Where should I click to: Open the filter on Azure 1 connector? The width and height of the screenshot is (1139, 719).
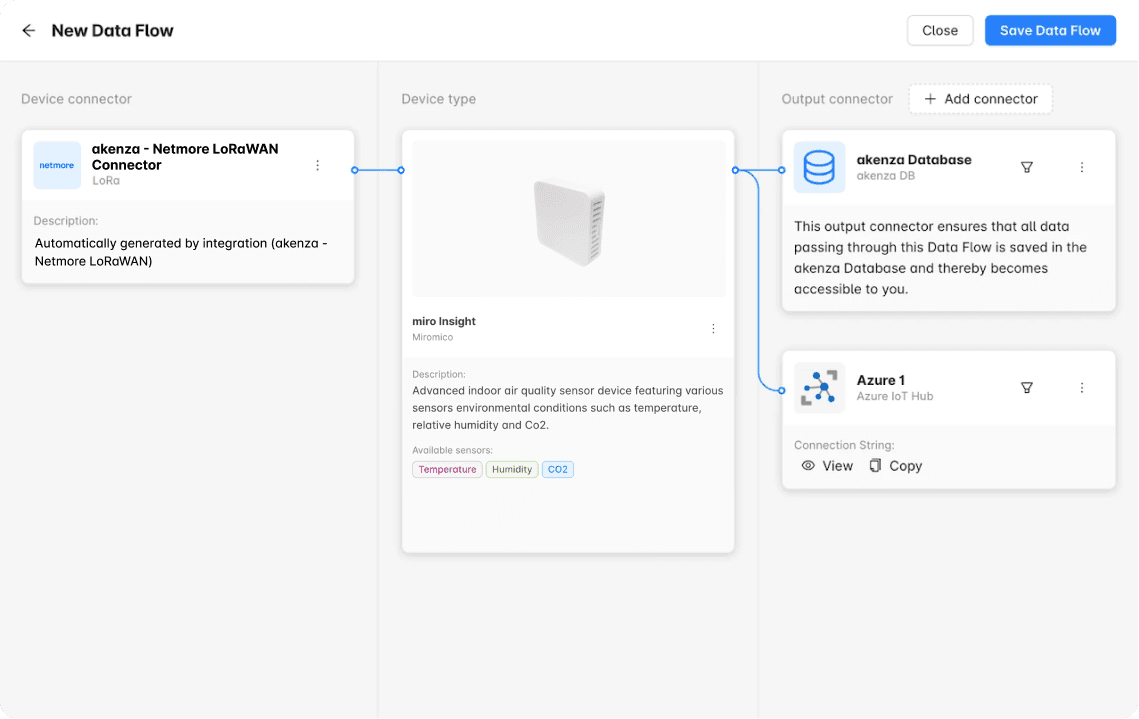pos(1027,388)
